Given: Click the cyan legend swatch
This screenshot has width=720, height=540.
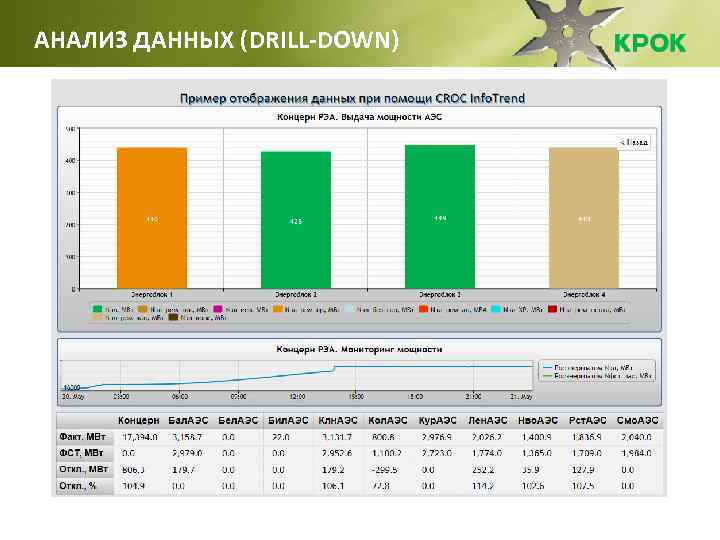Looking at the screenshot, I should pyautogui.click(x=495, y=309).
